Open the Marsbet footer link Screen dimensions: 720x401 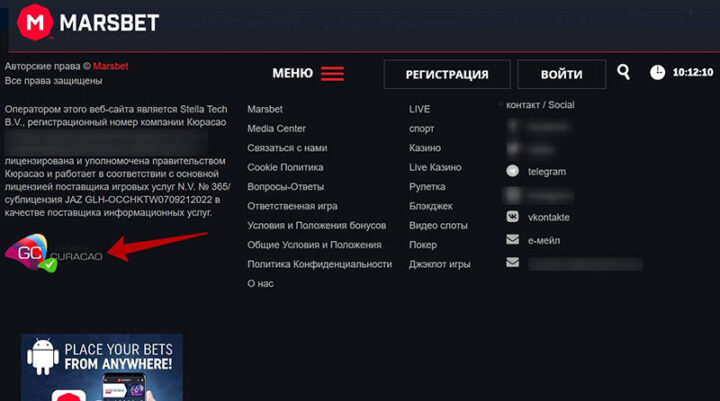point(265,109)
